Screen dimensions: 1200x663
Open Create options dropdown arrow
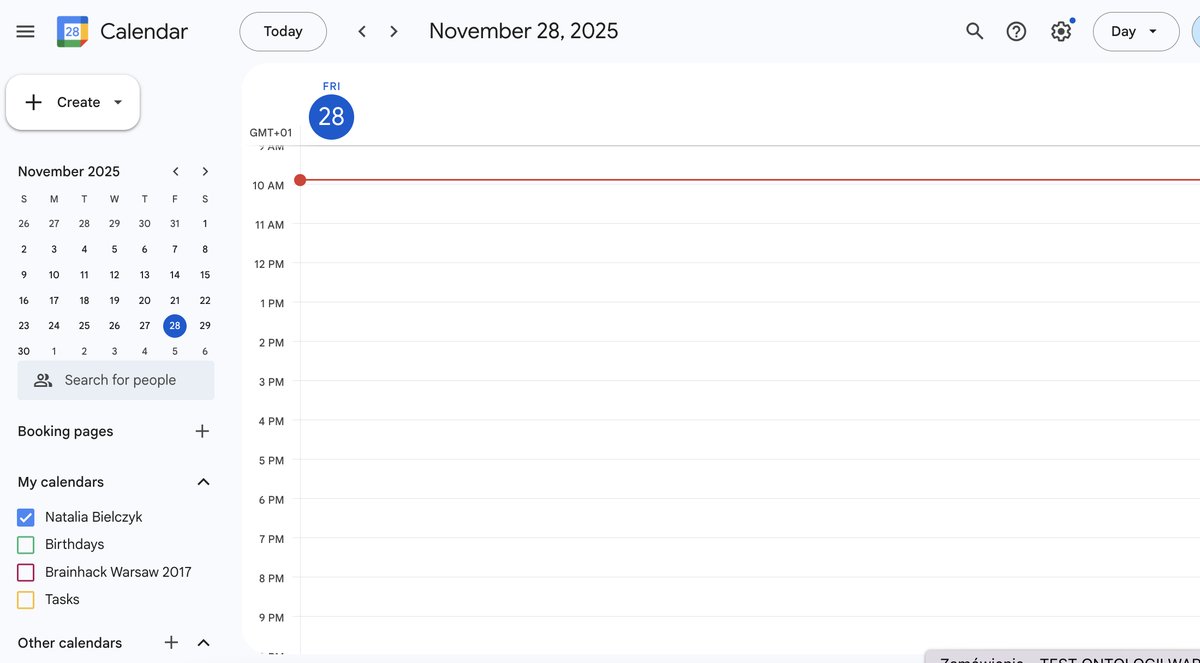[118, 102]
